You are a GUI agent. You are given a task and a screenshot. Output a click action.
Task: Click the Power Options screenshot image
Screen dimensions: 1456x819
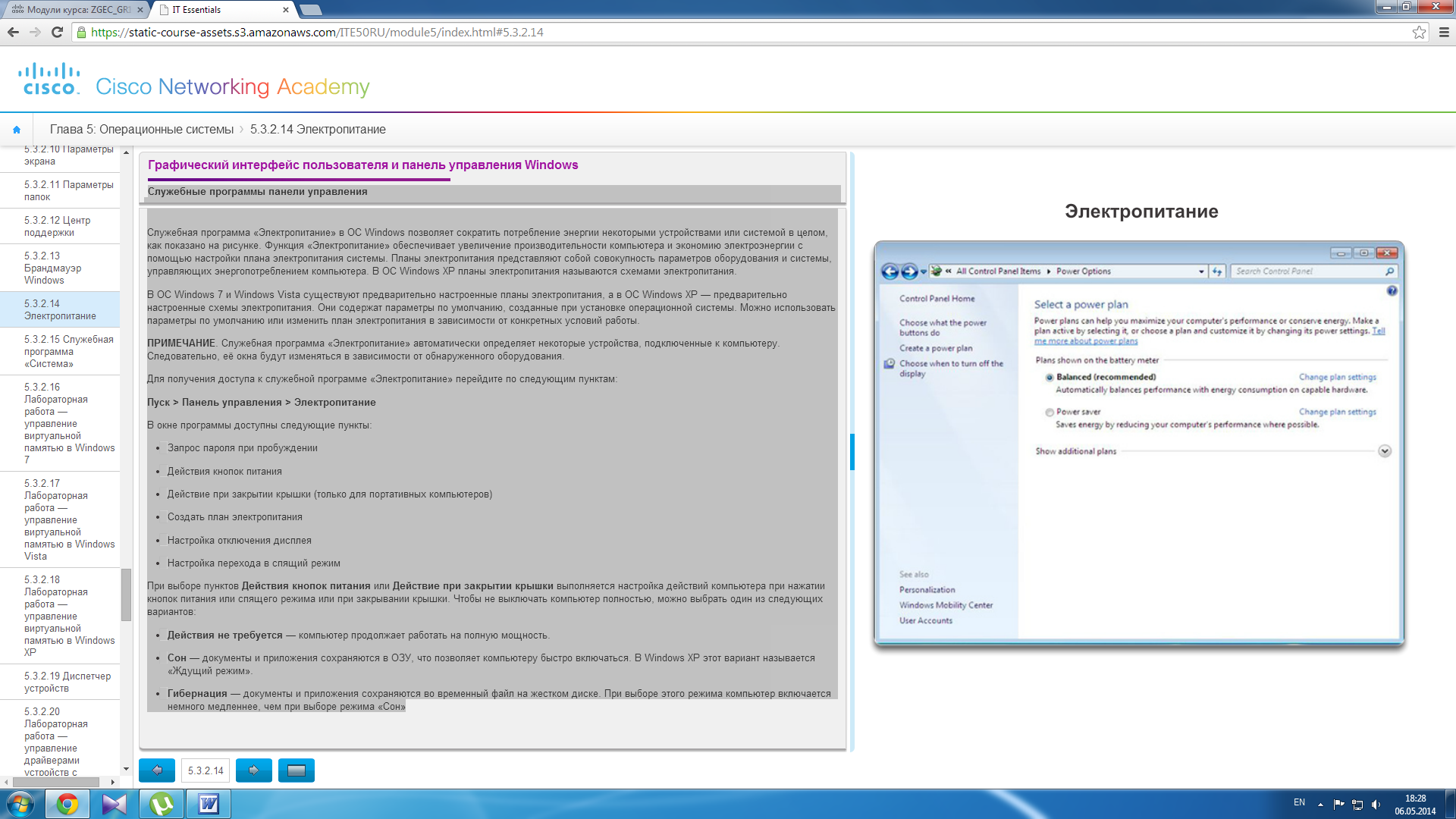tap(1139, 444)
